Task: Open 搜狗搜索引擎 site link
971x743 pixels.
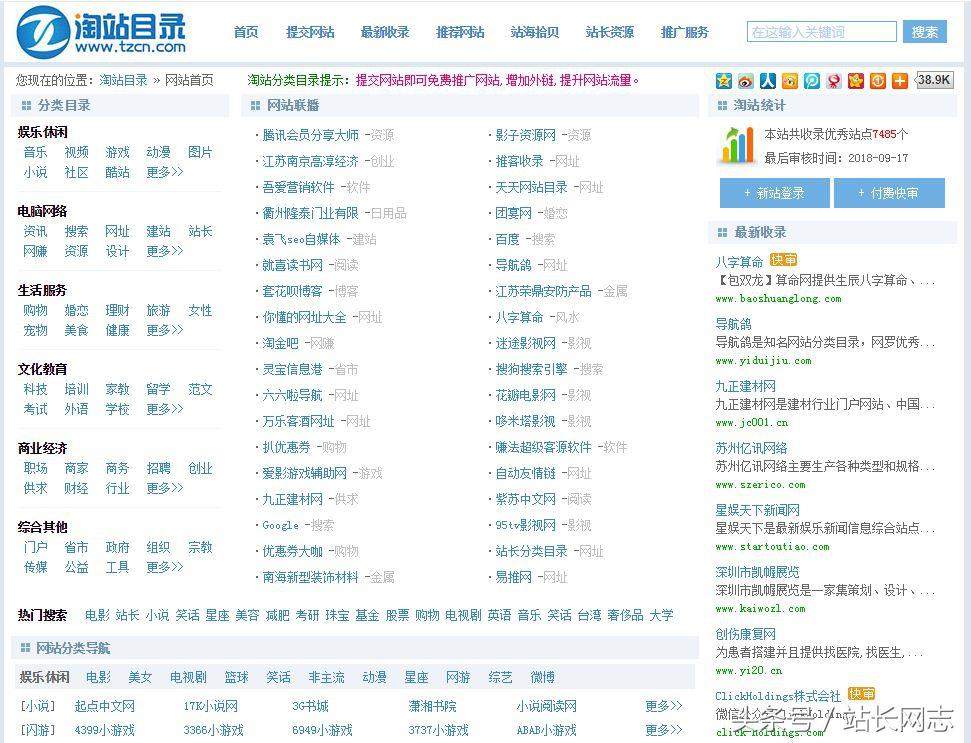Action: tap(531, 369)
